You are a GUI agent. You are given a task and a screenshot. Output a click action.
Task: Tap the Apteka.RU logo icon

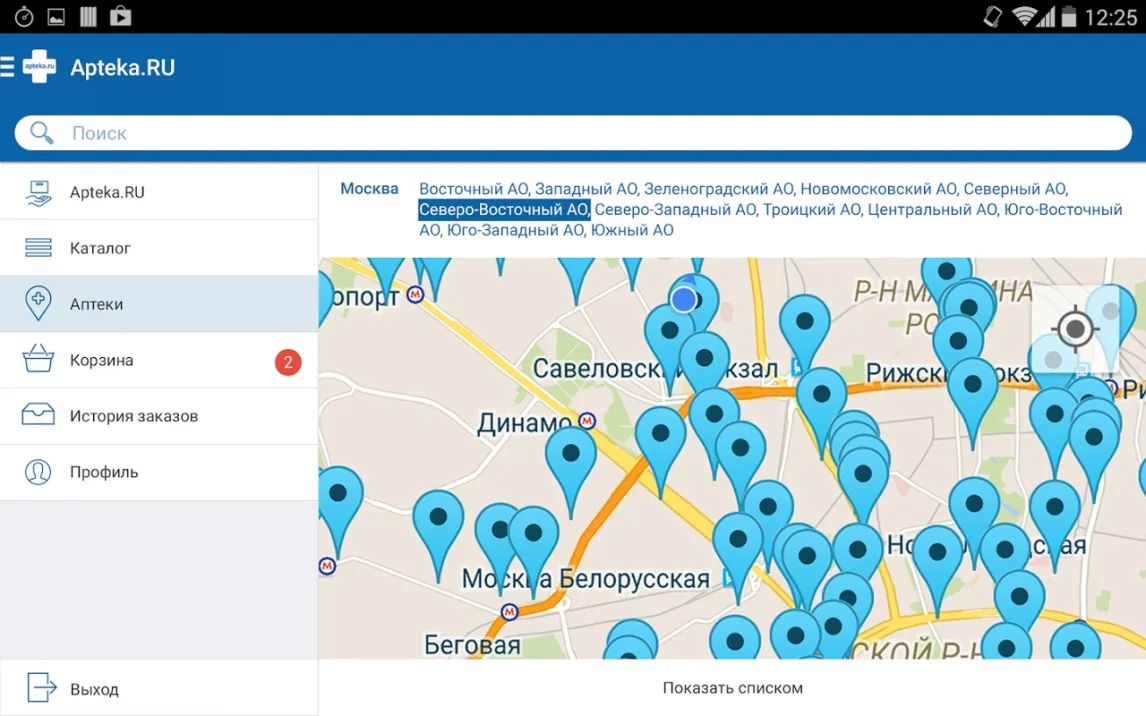click(39, 67)
